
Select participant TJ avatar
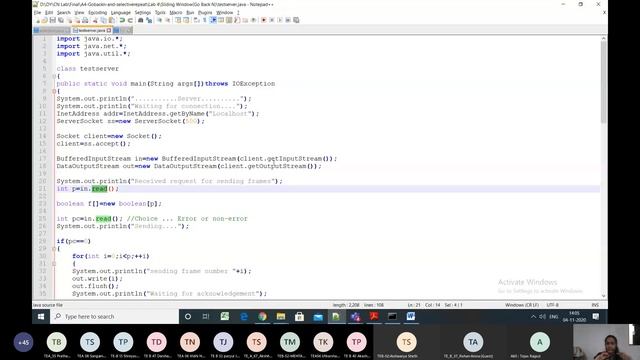tap(223, 342)
